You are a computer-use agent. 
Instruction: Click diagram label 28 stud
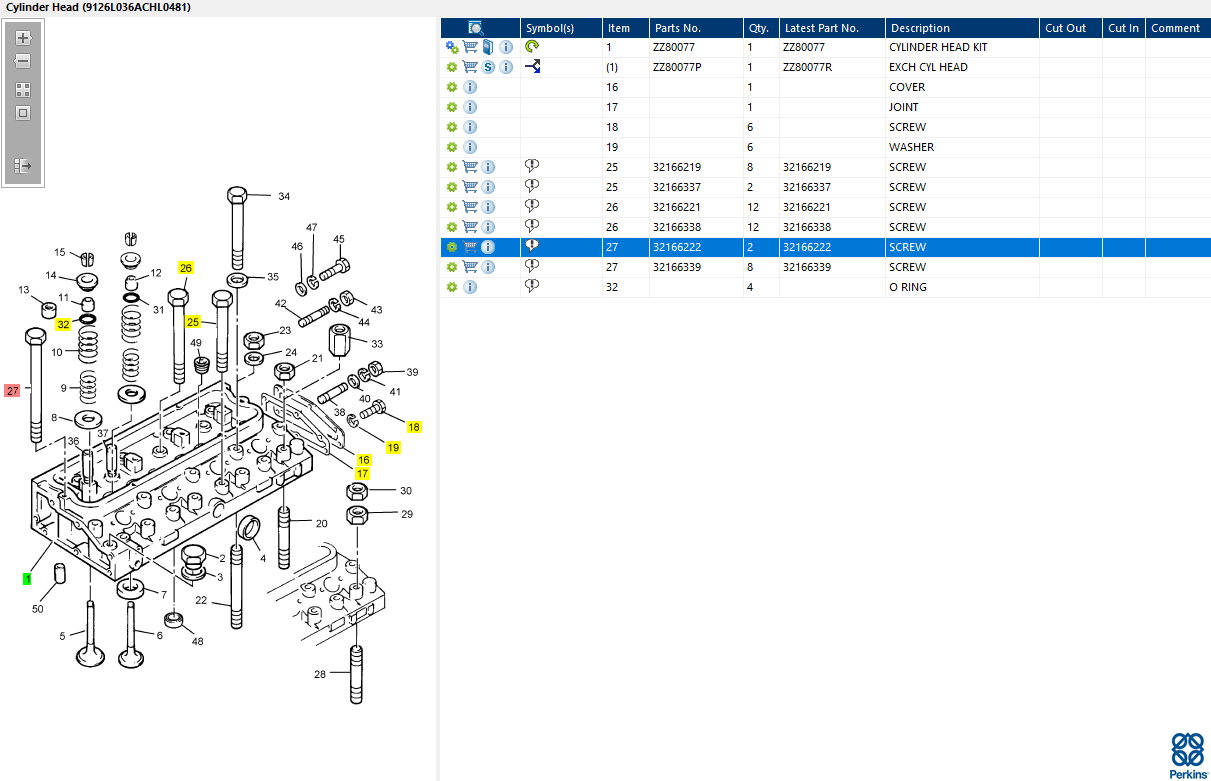(x=320, y=674)
